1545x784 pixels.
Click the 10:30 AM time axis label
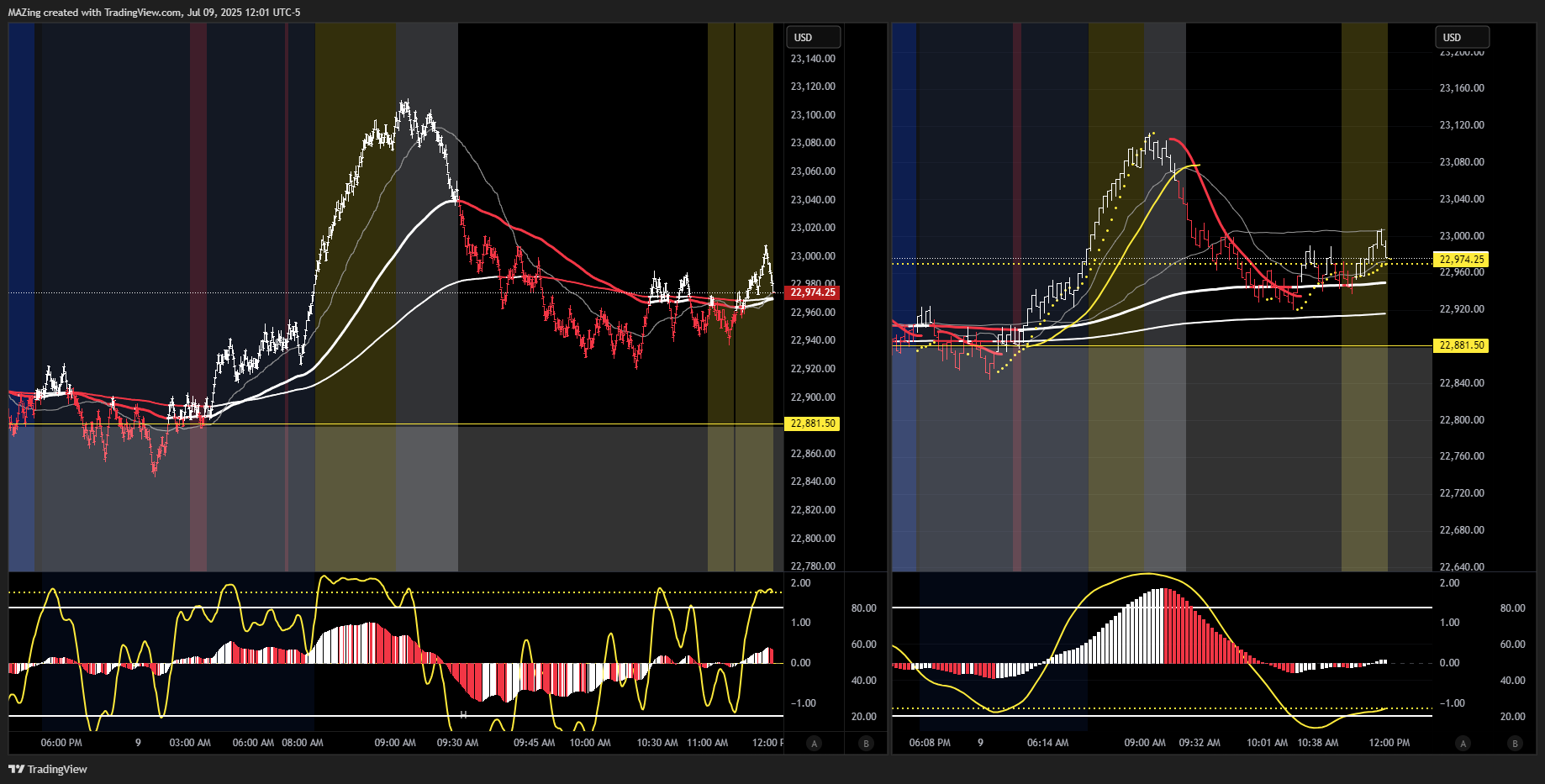[657, 743]
